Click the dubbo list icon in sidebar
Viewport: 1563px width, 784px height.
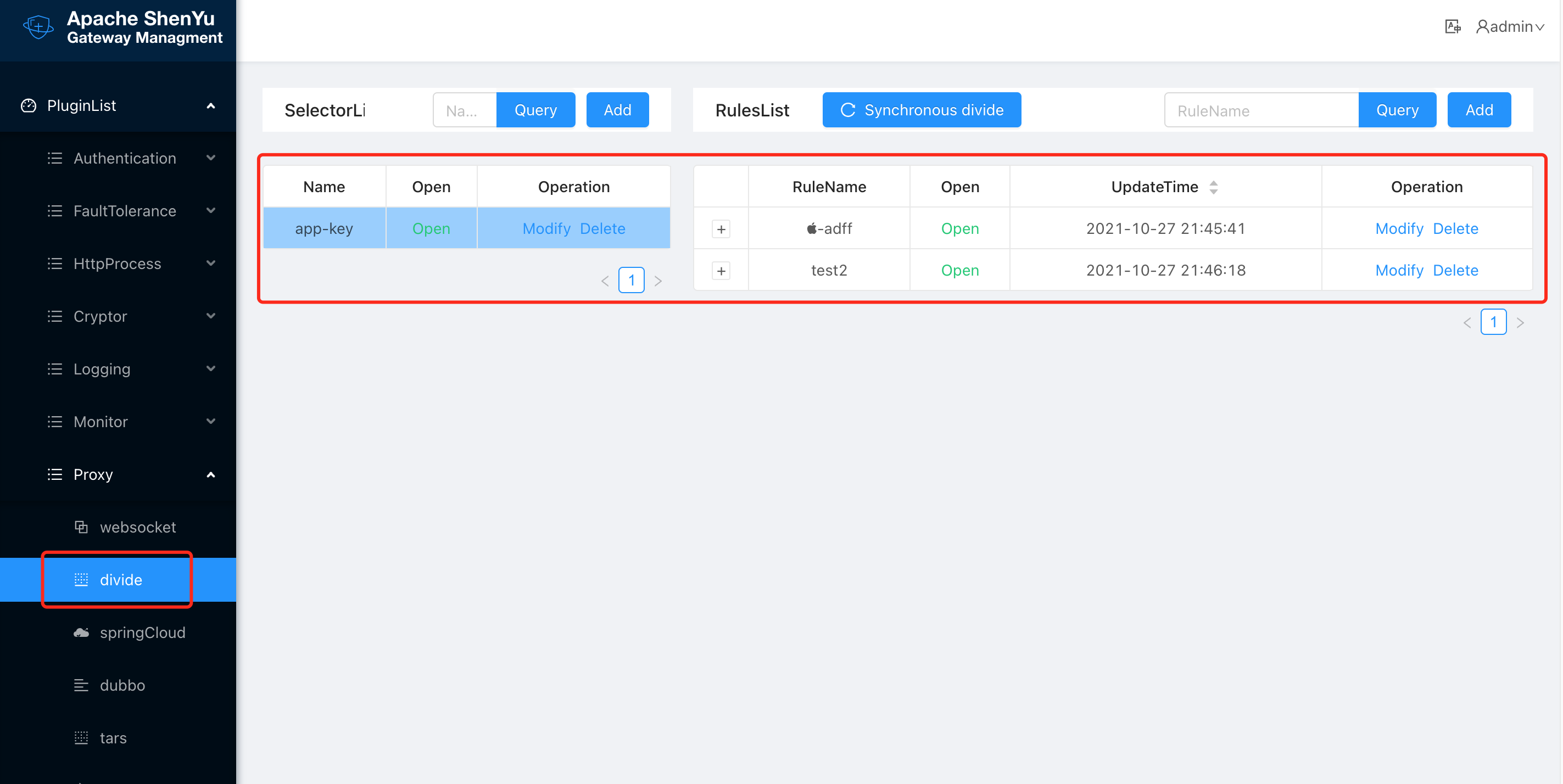click(81, 685)
